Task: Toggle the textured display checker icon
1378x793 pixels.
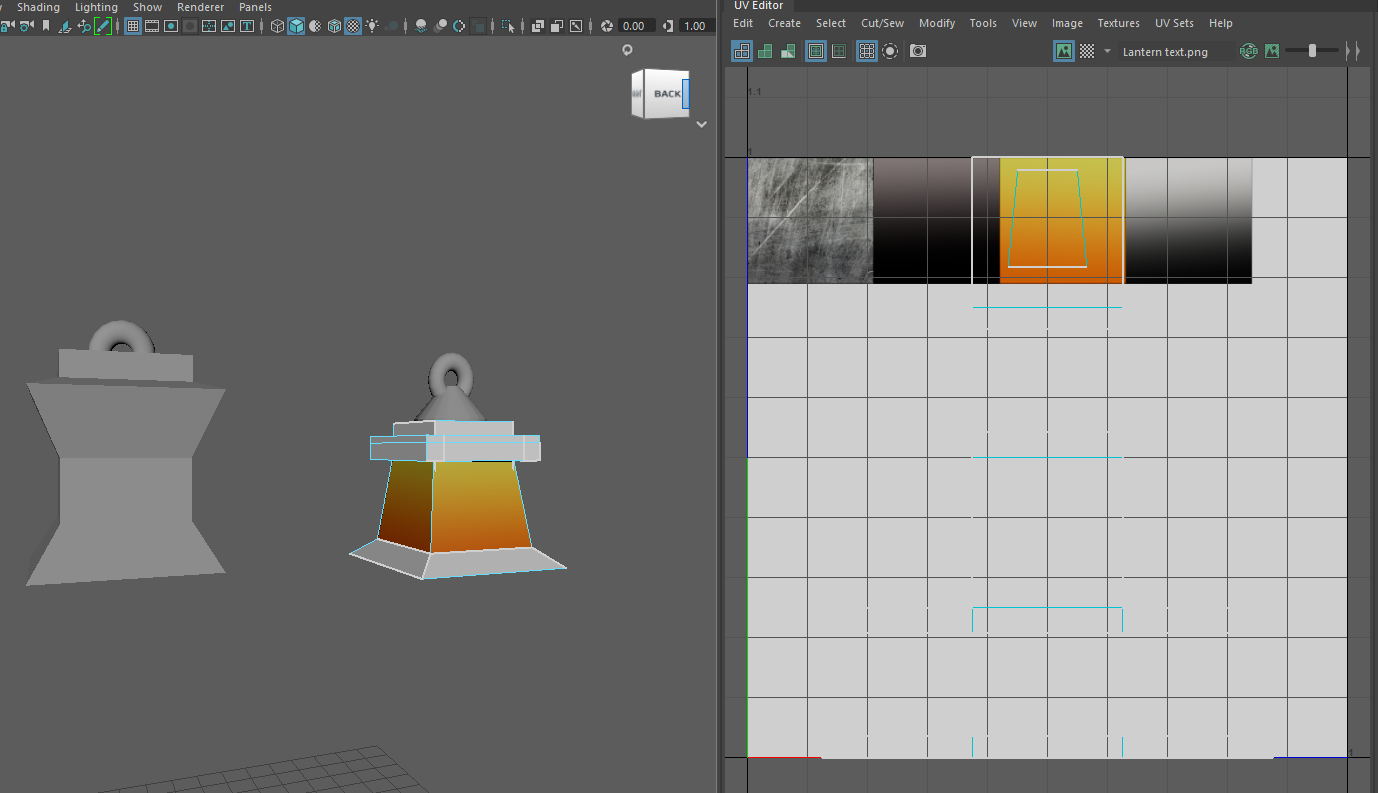Action: coord(353,26)
